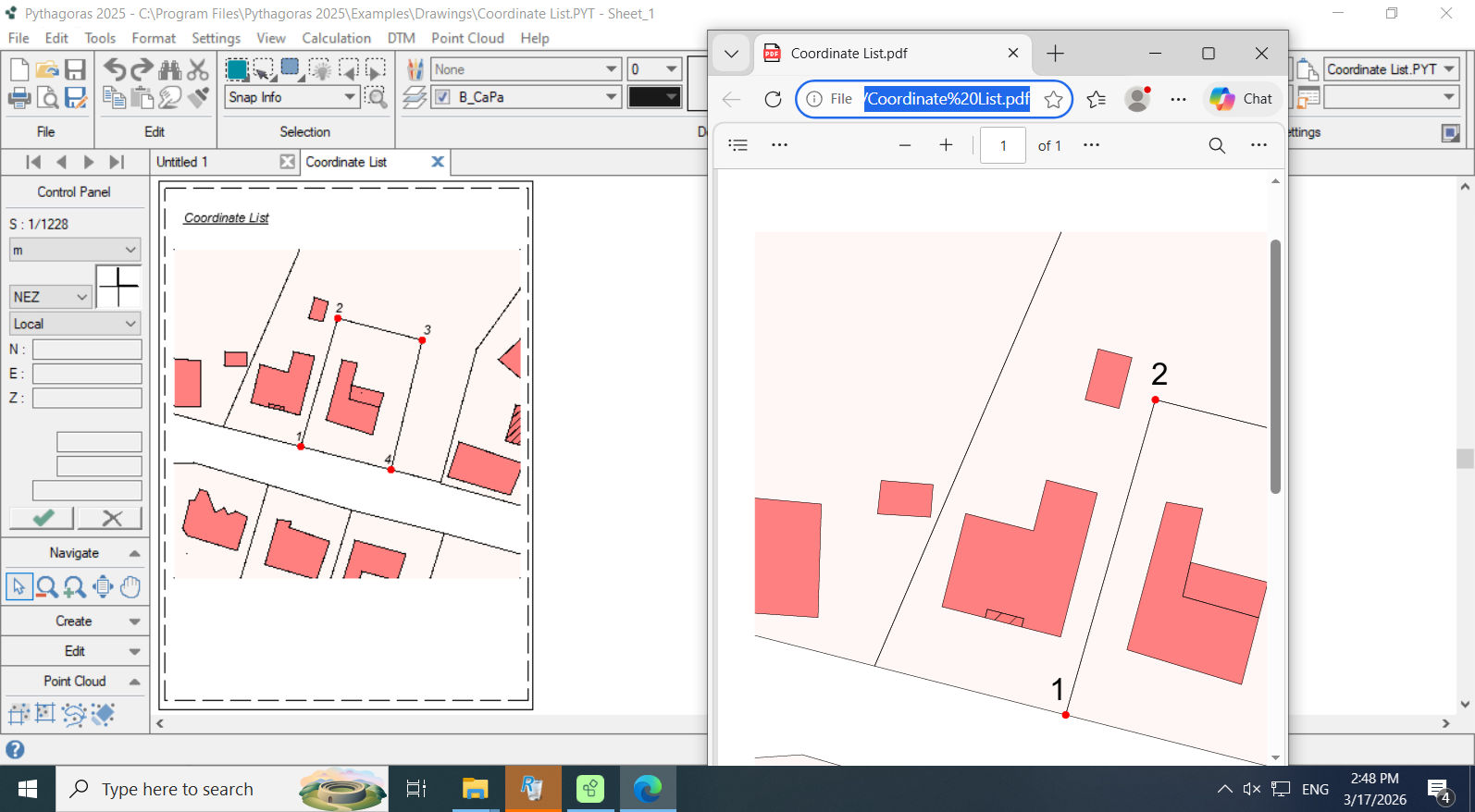The width and height of the screenshot is (1475, 812).
Task: Undo the last action
Action: click(x=114, y=69)
